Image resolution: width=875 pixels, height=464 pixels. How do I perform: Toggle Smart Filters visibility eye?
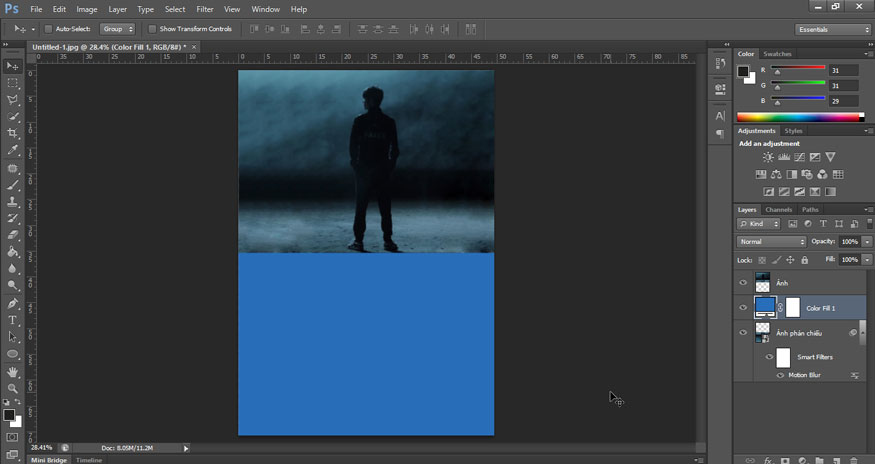point(769,357)
